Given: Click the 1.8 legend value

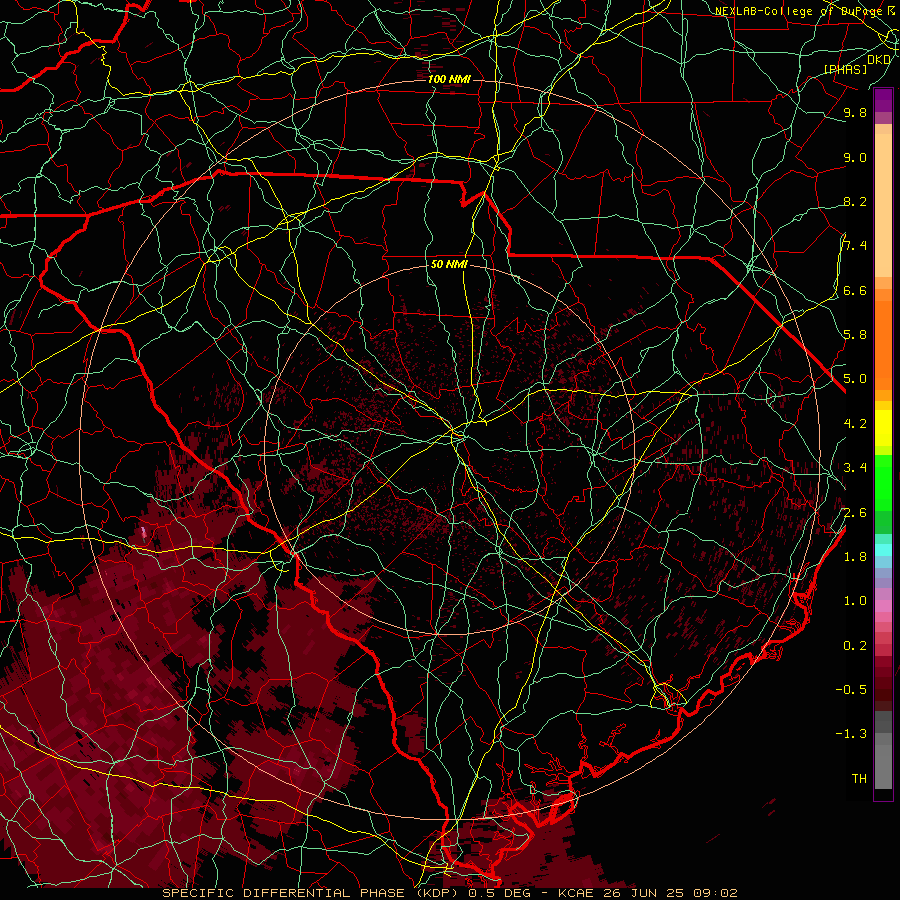Looking at the screenshot, I should point(855,556).
